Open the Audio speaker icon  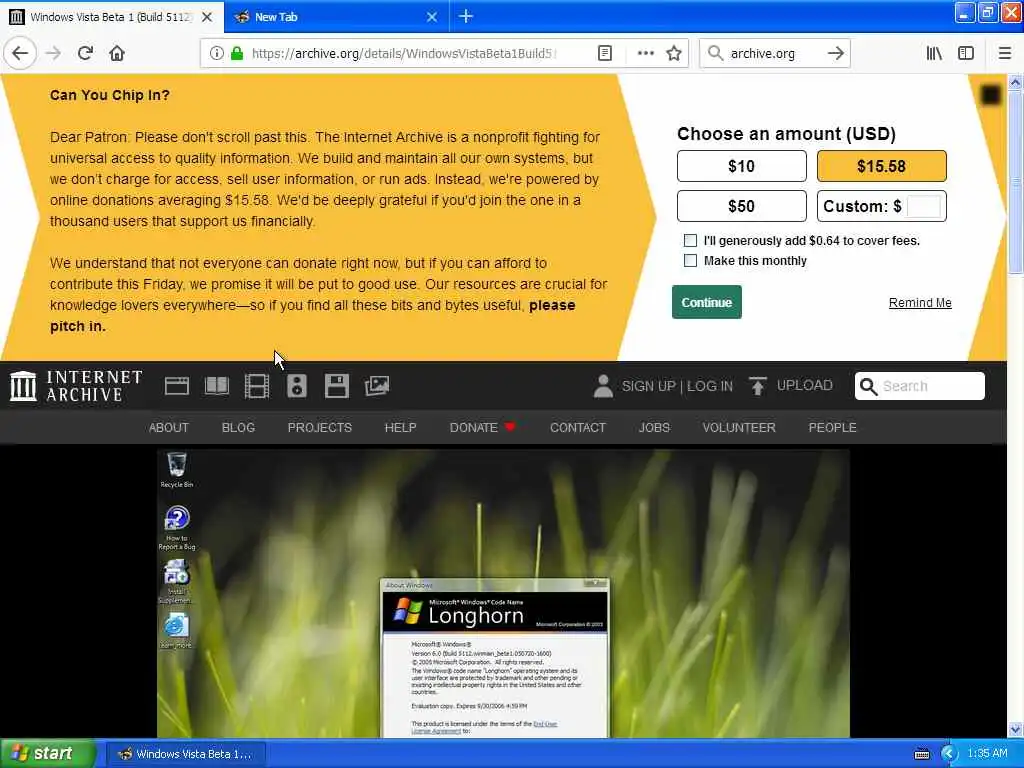click(x=296, y=386)
